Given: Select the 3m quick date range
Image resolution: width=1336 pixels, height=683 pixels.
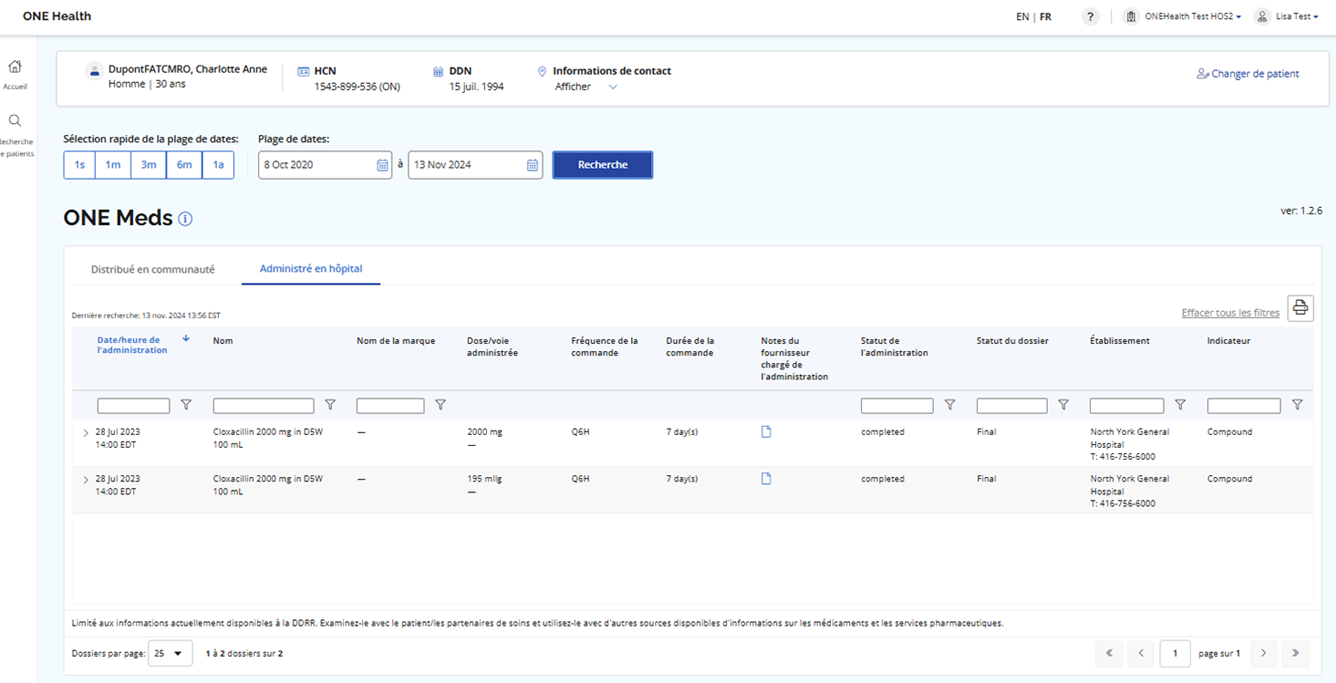Looking at the screenshot, I should coord(148,165).
